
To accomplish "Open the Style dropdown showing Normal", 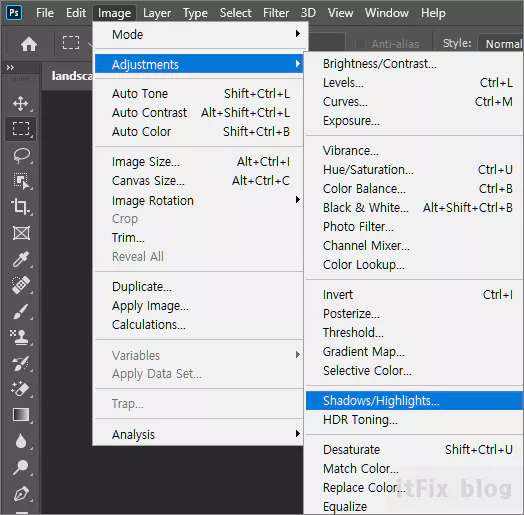I will pyautogui.click(x=500, y=44).
